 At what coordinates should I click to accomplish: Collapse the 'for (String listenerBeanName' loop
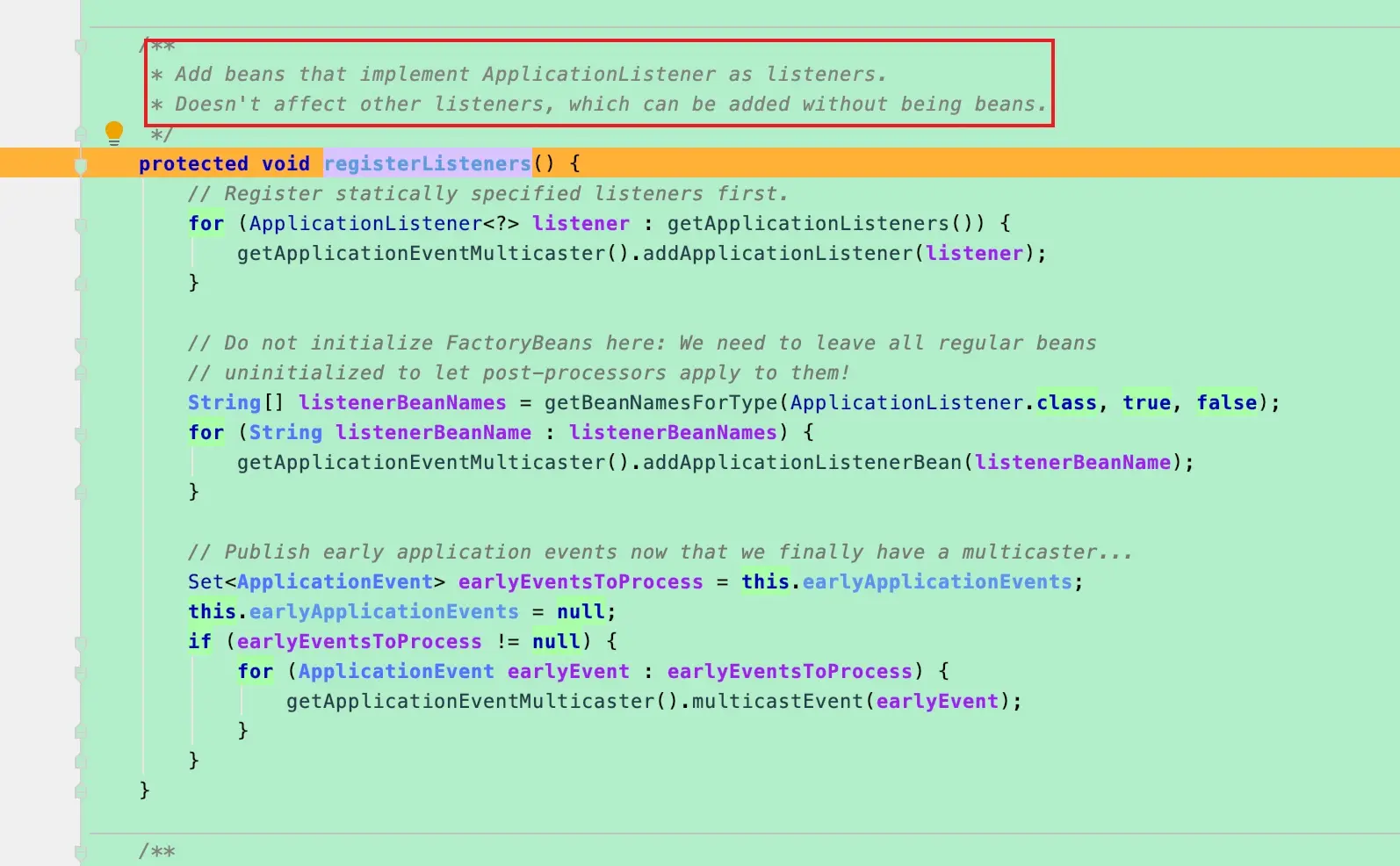click(x=81, y=434)
